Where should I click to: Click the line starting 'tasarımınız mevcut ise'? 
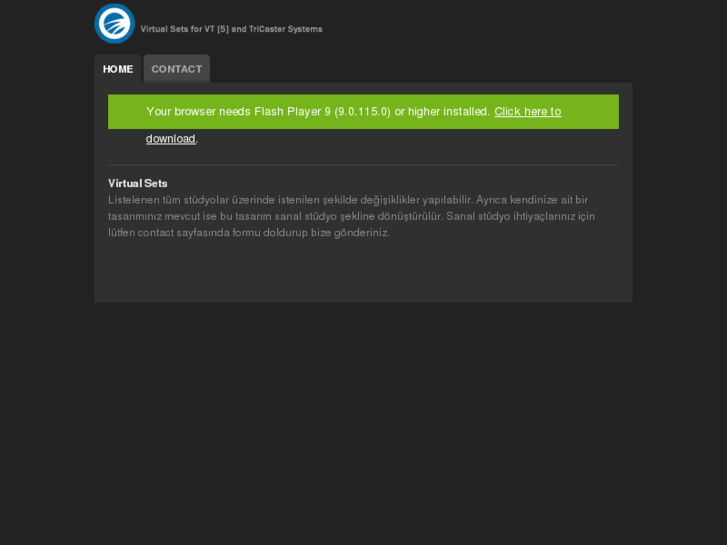coord(351,217)
